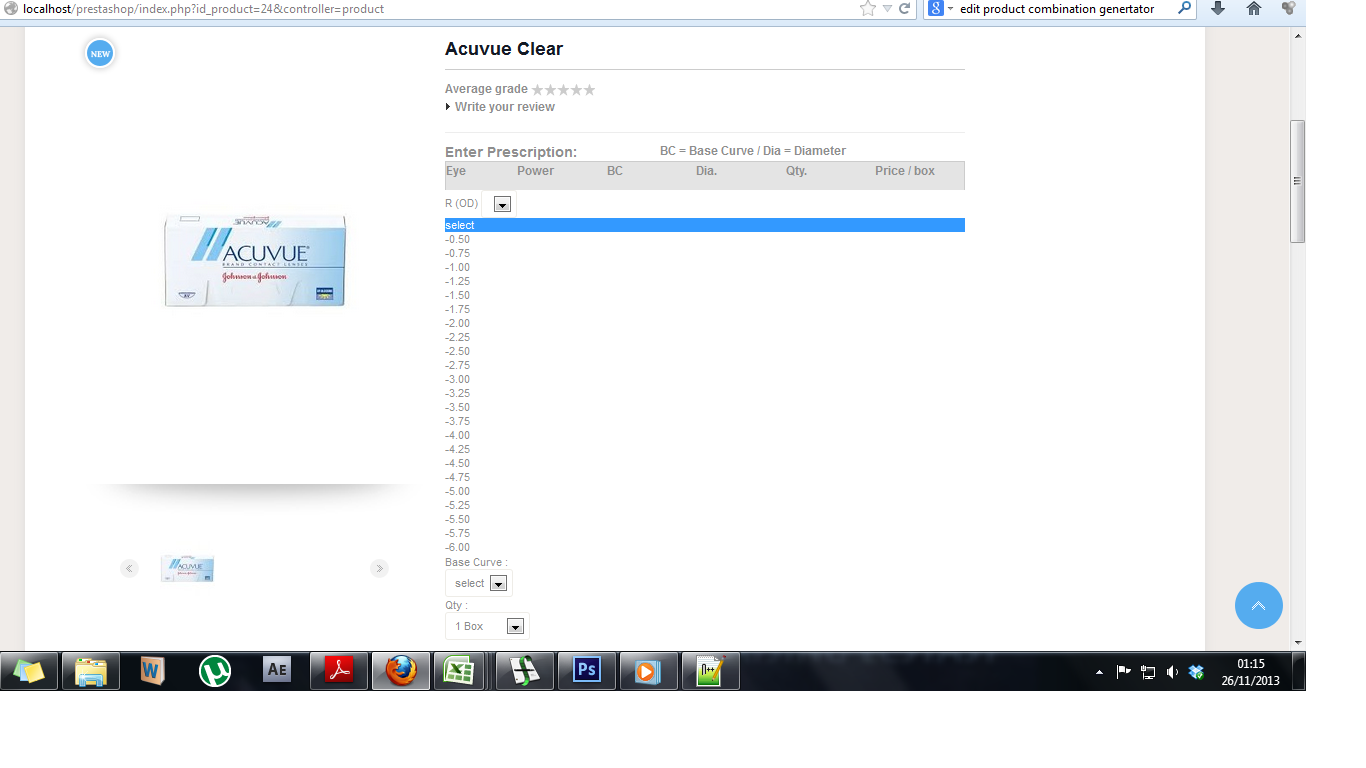Click the Write your review link
Viewport: 1366px width, 768px height.
pos(505,107)
